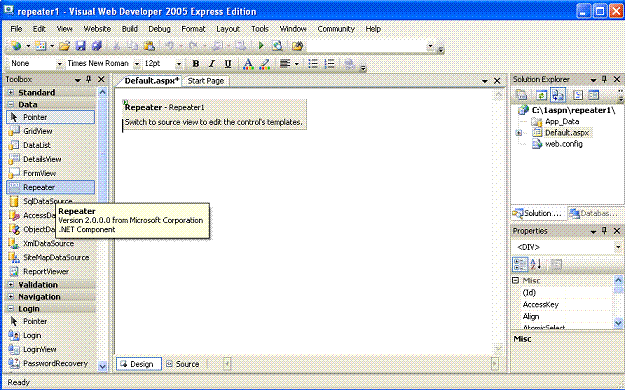Viewport: 625px width, 390px height.
Task: Switch to Source view
Action: [183, 364]
